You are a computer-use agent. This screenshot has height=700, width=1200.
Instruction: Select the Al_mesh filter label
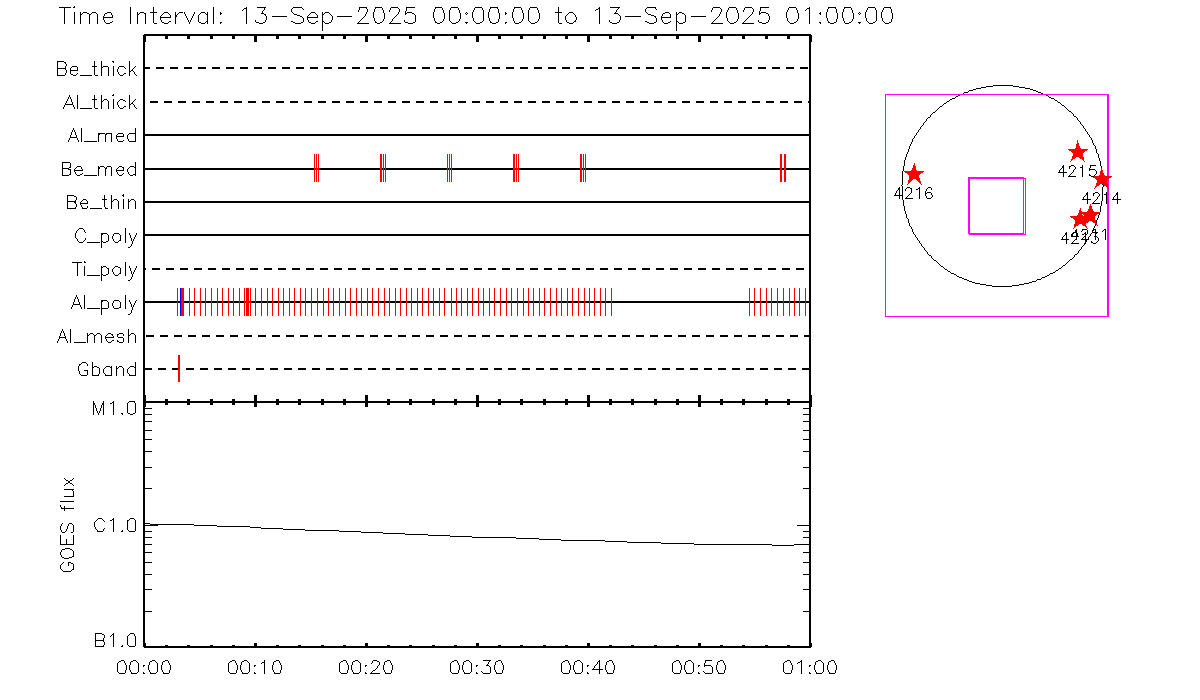point(97,337)
